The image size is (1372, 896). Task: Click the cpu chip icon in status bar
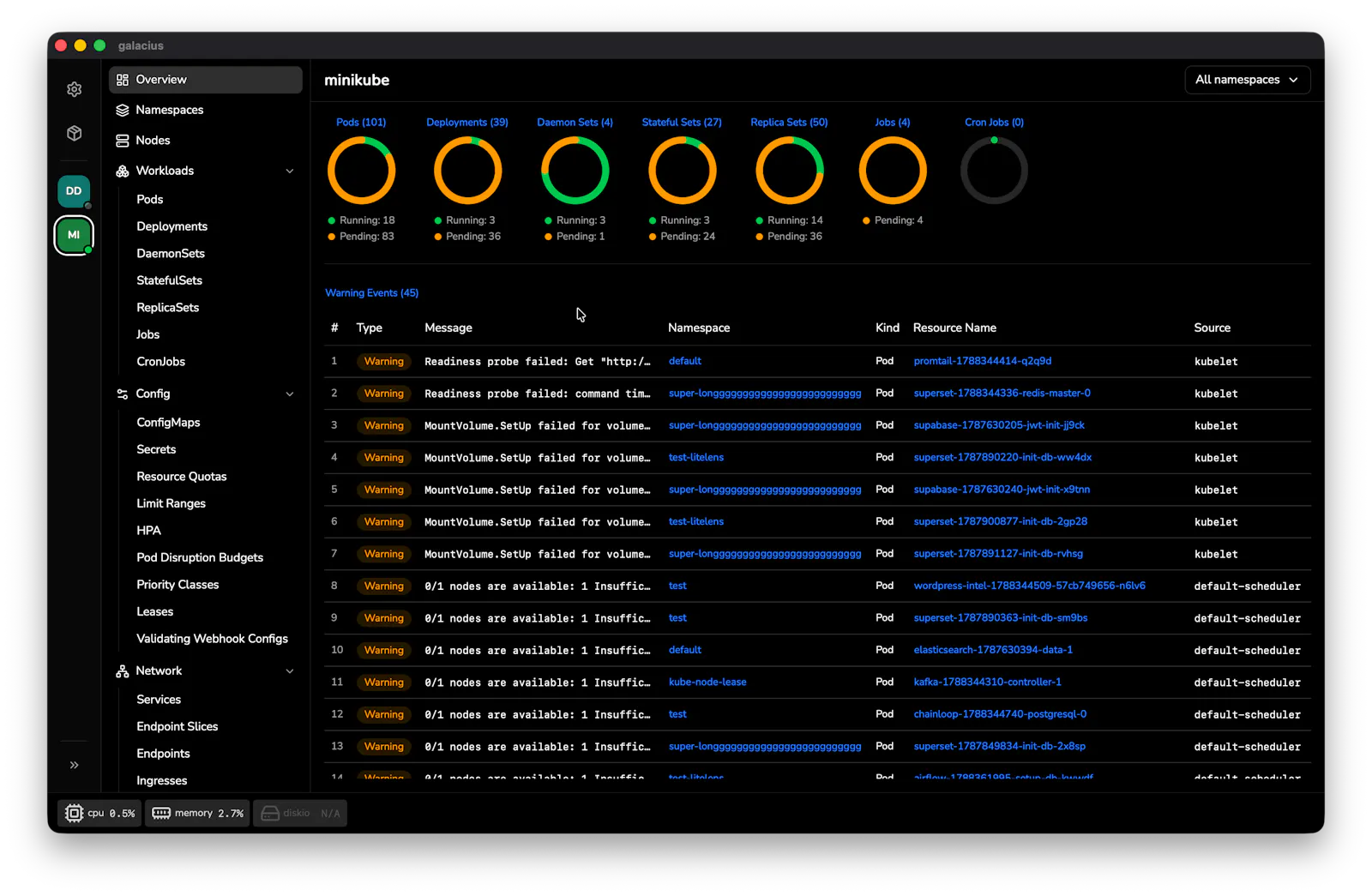75,814
